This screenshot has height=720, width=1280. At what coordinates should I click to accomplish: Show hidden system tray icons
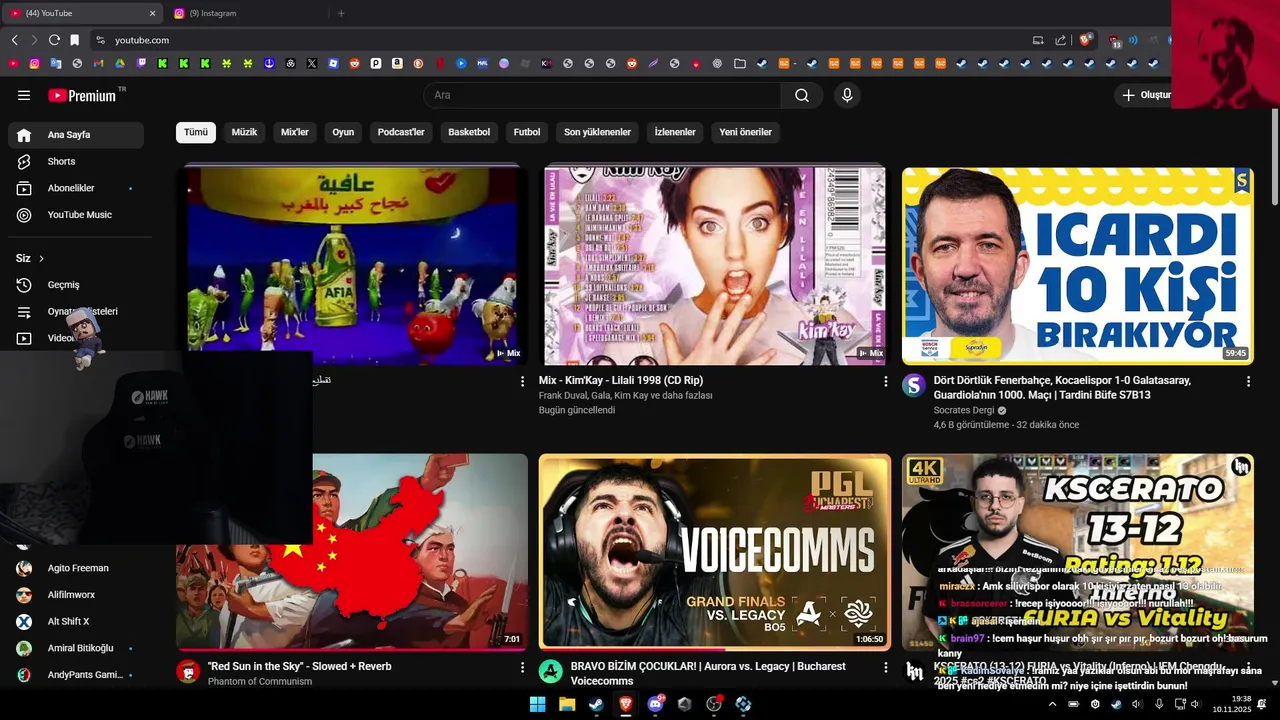click(x=1052, y=704)
